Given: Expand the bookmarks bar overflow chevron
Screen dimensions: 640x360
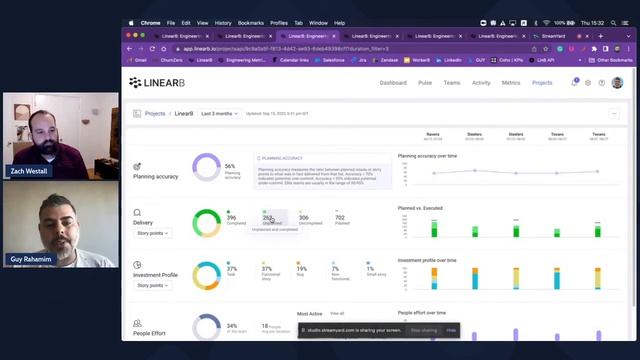Looking at the screenshot, I should click(x=580, y=60).
